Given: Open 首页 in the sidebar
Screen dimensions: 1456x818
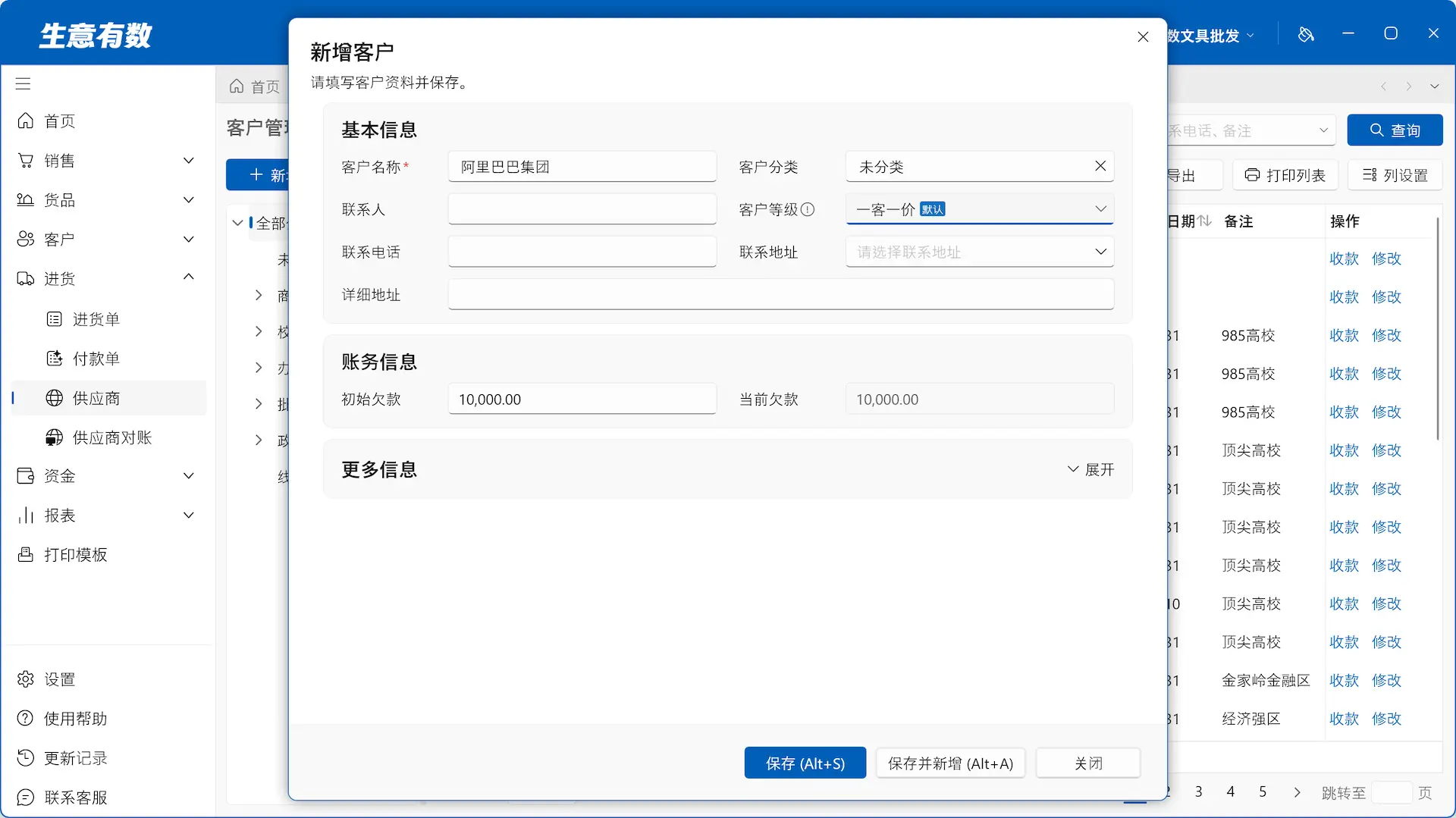Looking at the screenshot, I should tap(59, 121).
